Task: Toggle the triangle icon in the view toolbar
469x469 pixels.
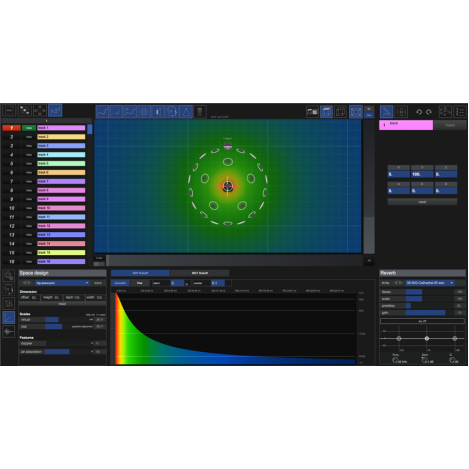Action: click(186, 112)
